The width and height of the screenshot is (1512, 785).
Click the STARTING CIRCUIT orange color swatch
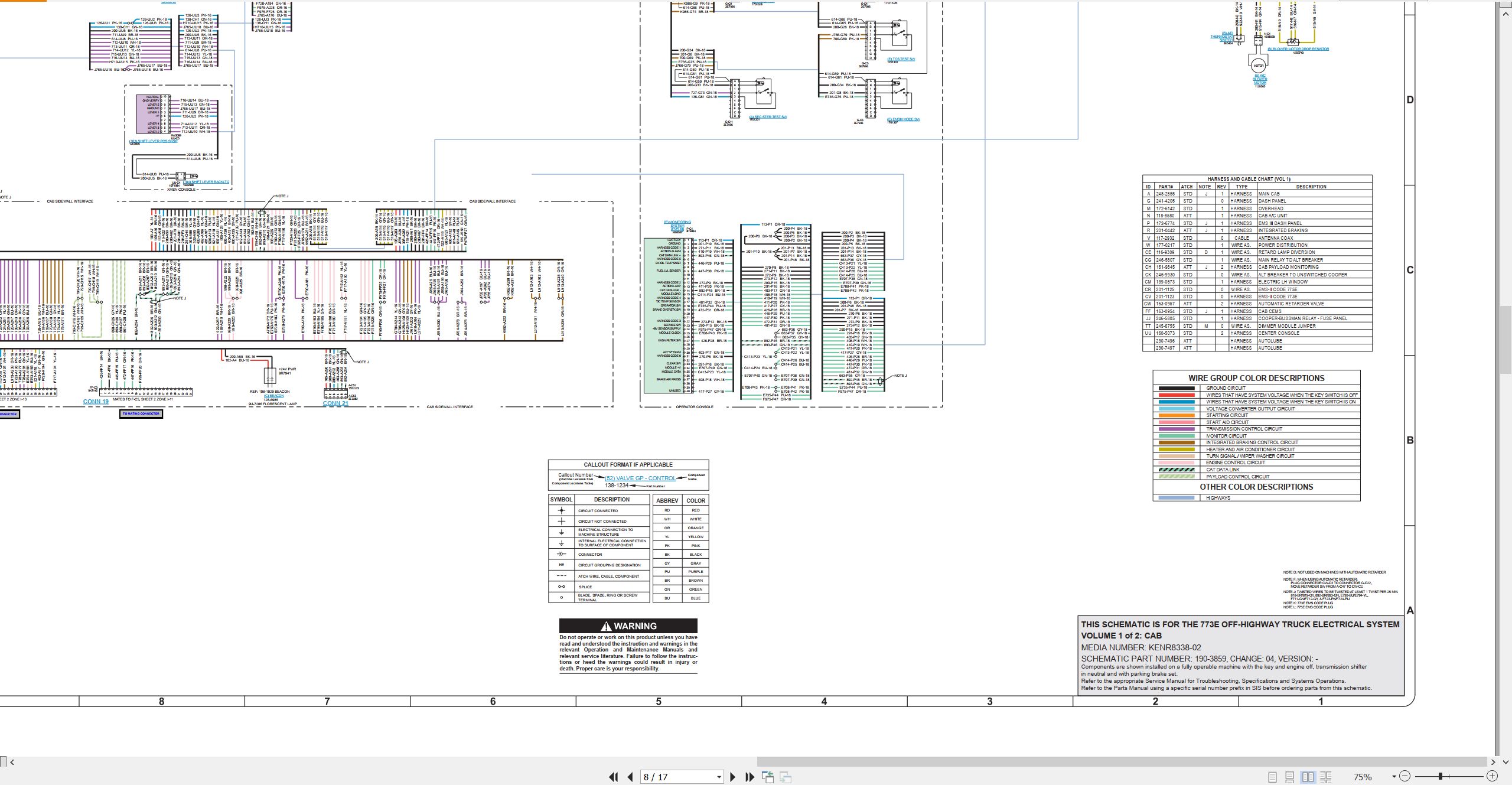pyautogui.click(x=1177, y=415)
